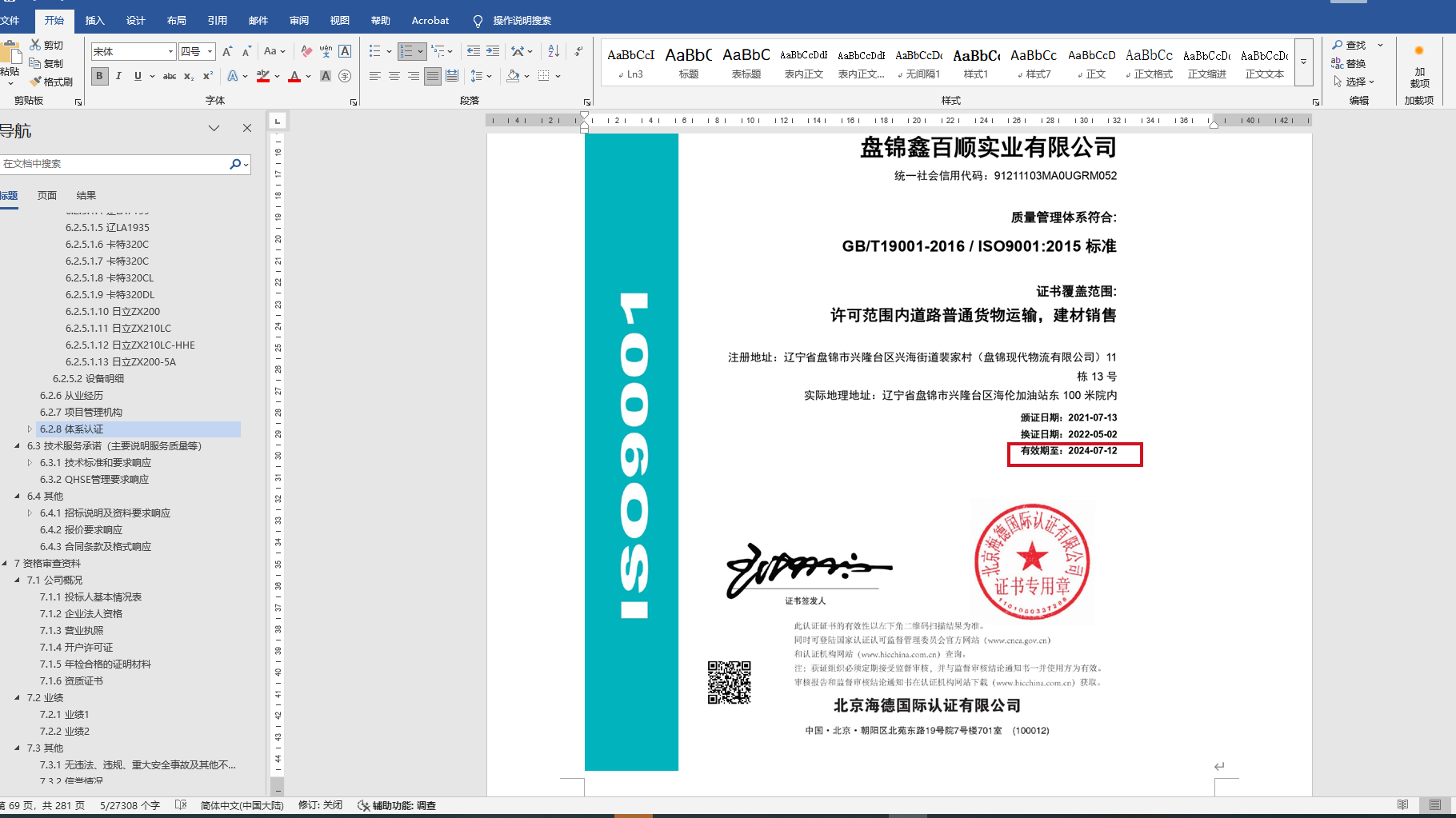Expand the 6.2.8 体系认证 tree node

pos(30,429)
